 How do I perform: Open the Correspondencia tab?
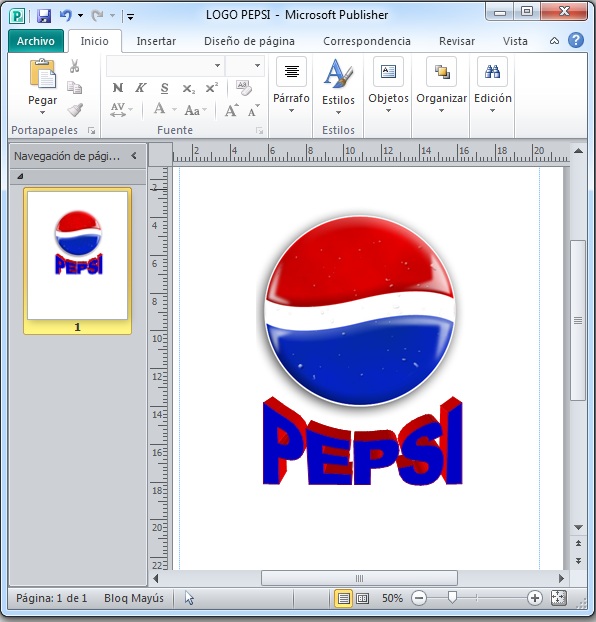pyautogui.click(x=367, y=41)
